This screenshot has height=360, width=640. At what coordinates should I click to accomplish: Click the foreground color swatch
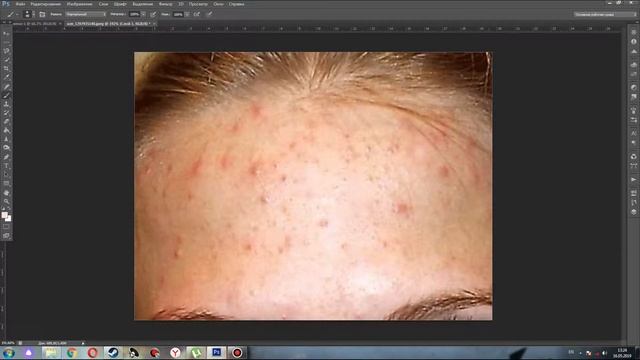[x=4, y=215]
